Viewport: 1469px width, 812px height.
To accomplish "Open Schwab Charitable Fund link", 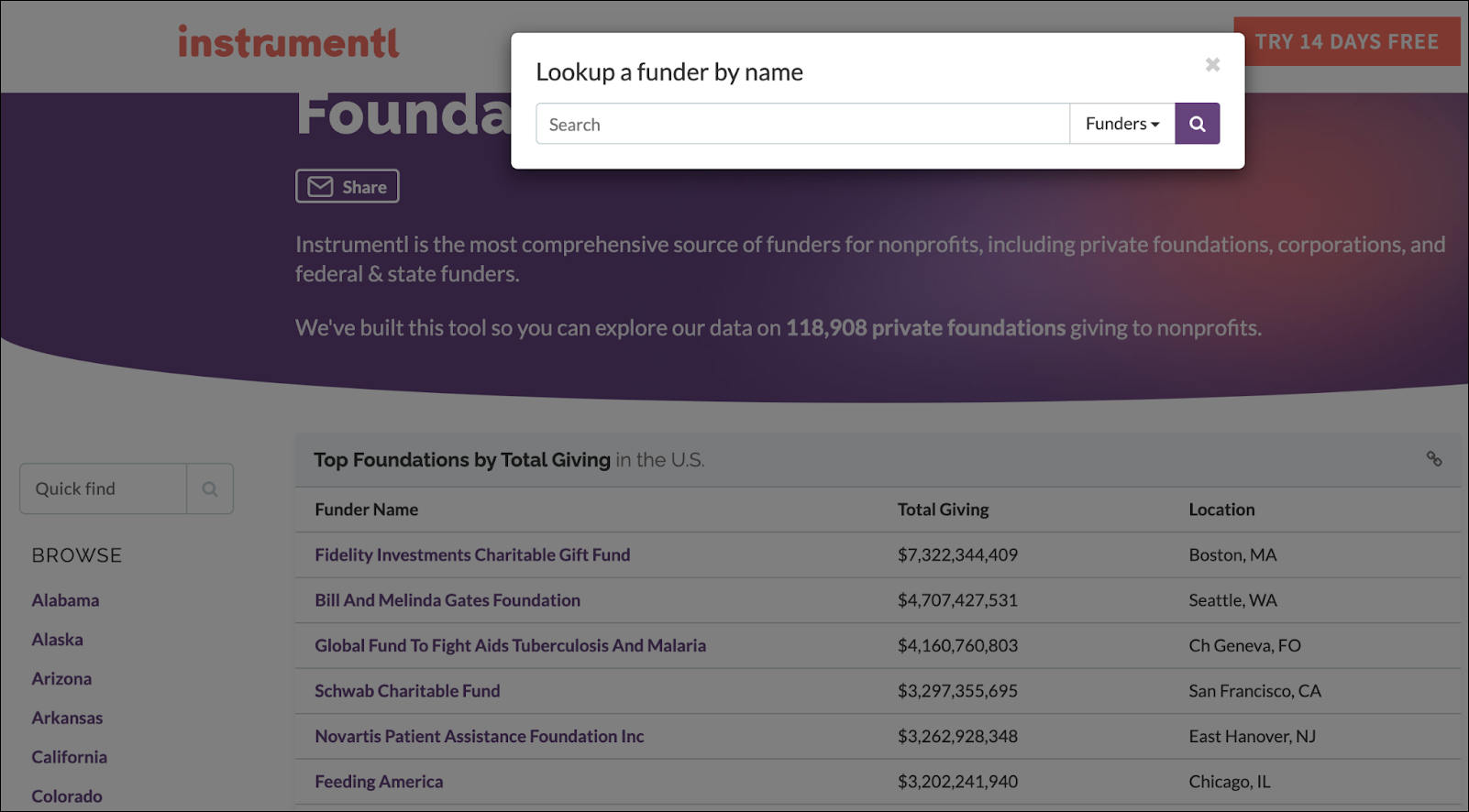I will tap(407, 691).
